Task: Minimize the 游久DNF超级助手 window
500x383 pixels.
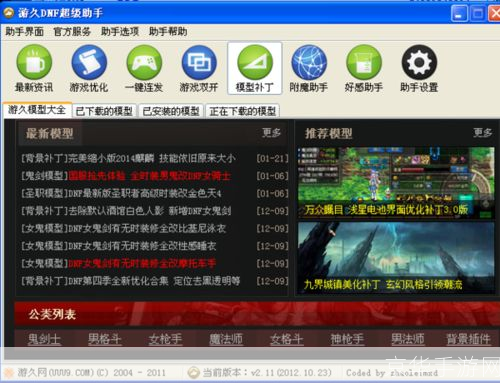Action: pos(459,14)
